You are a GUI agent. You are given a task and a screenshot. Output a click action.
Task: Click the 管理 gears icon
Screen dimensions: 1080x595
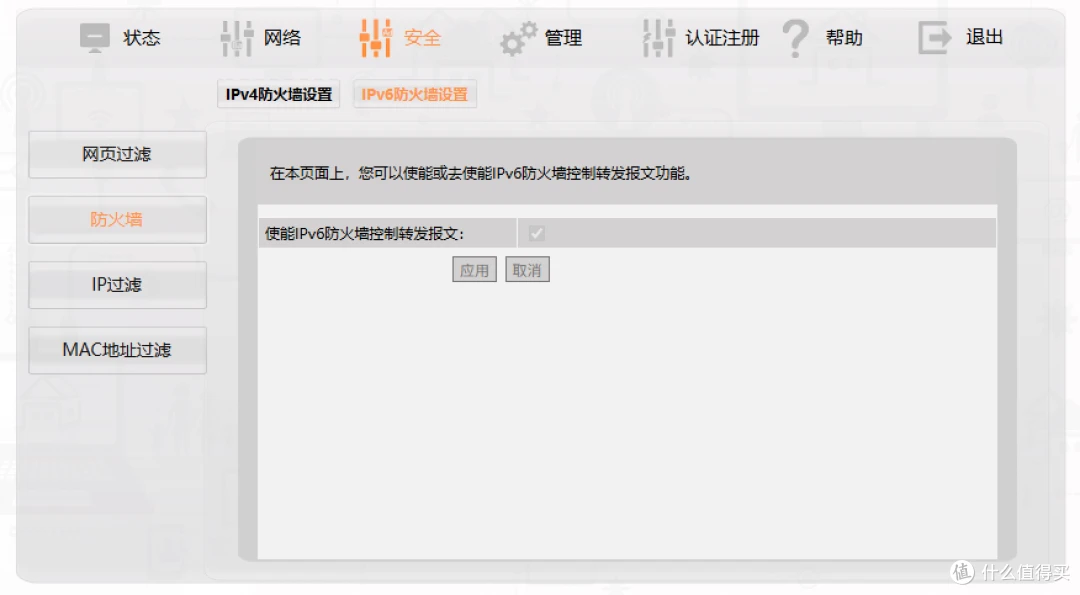[x=518, y=39]
